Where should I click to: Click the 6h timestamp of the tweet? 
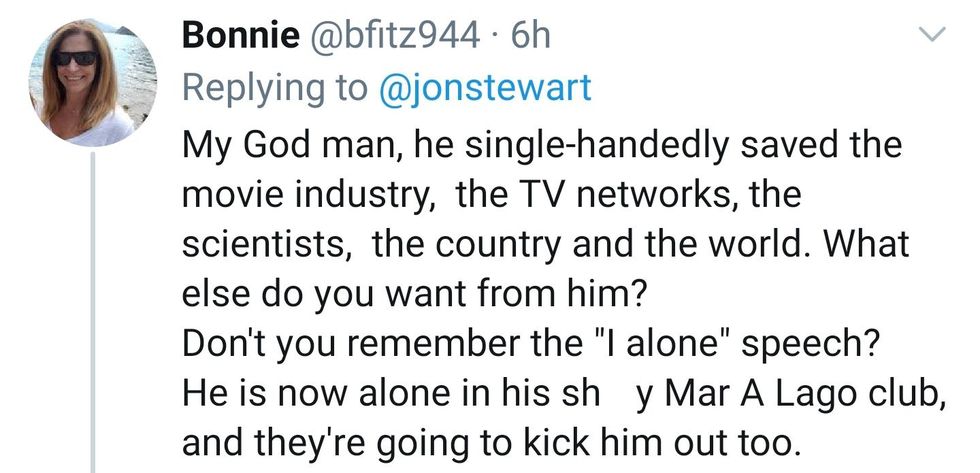tap(530, 37)
